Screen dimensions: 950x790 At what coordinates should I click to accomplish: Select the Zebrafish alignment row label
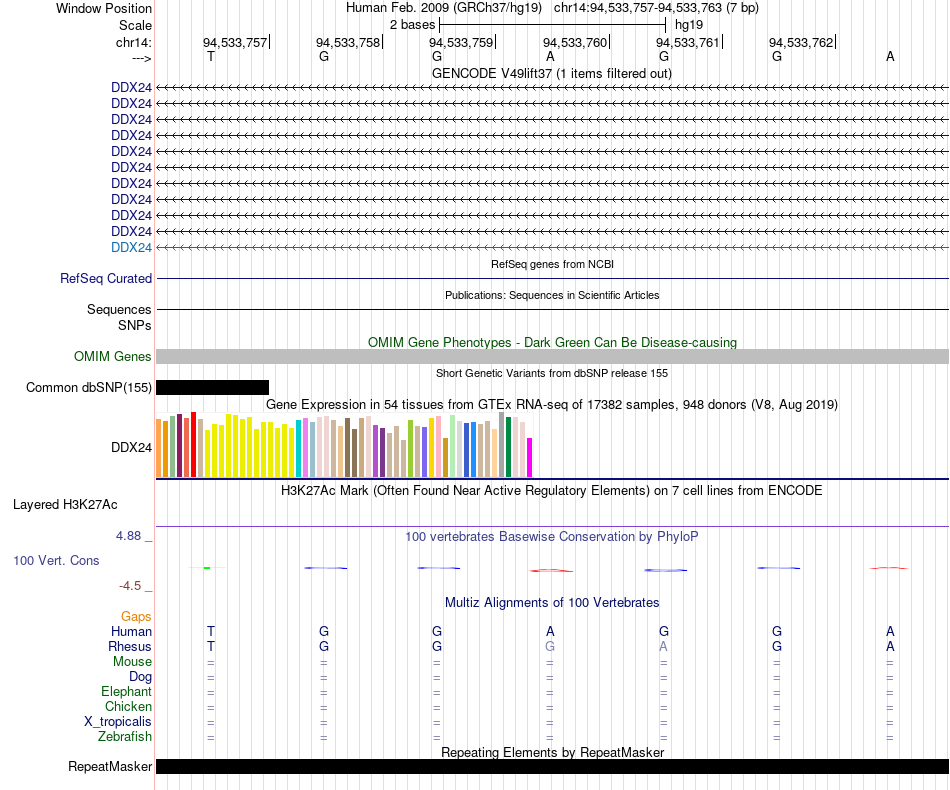(125, 737)
